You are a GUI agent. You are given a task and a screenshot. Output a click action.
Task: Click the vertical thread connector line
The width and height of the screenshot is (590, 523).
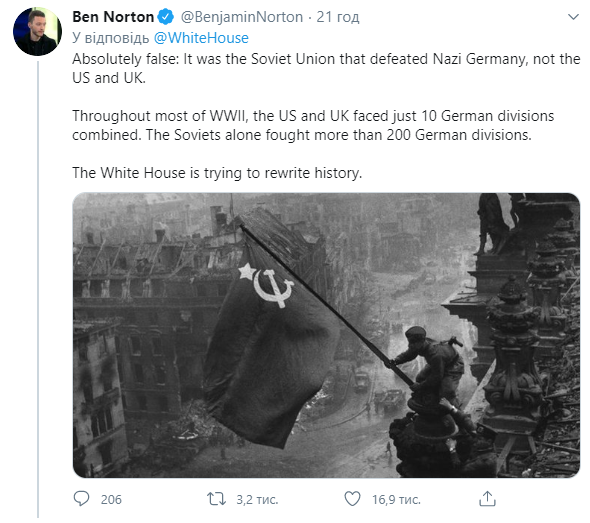[38, 290]
